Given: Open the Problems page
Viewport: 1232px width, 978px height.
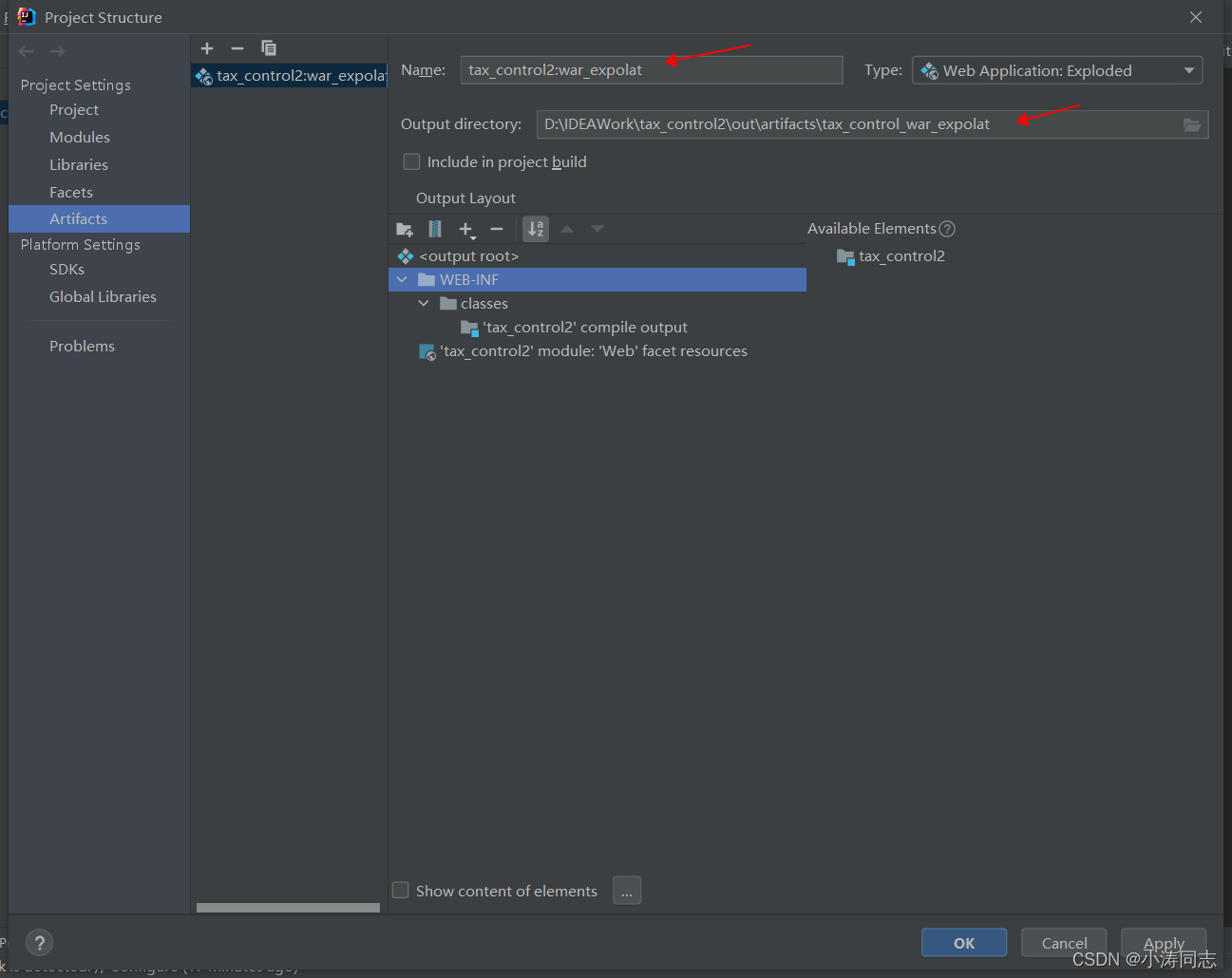Looking at the screenshot, I should pos(82,347).
